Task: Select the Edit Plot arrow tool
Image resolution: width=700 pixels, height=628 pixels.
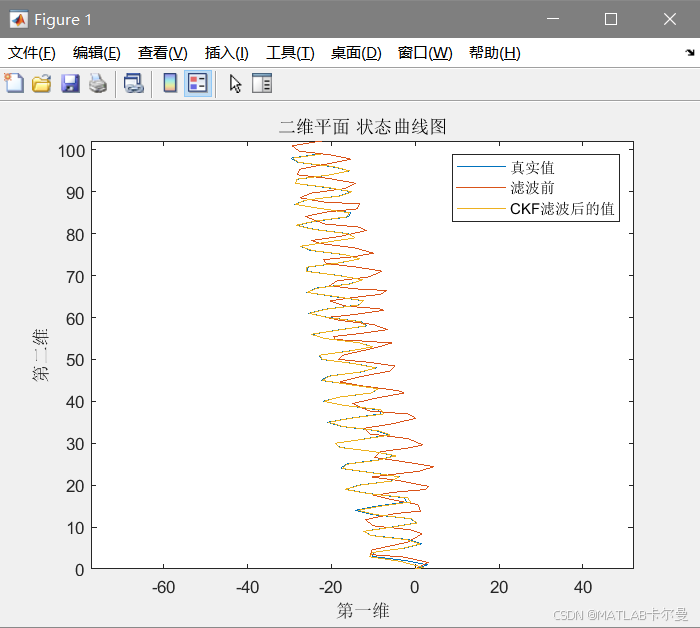Action: [235, 83]
